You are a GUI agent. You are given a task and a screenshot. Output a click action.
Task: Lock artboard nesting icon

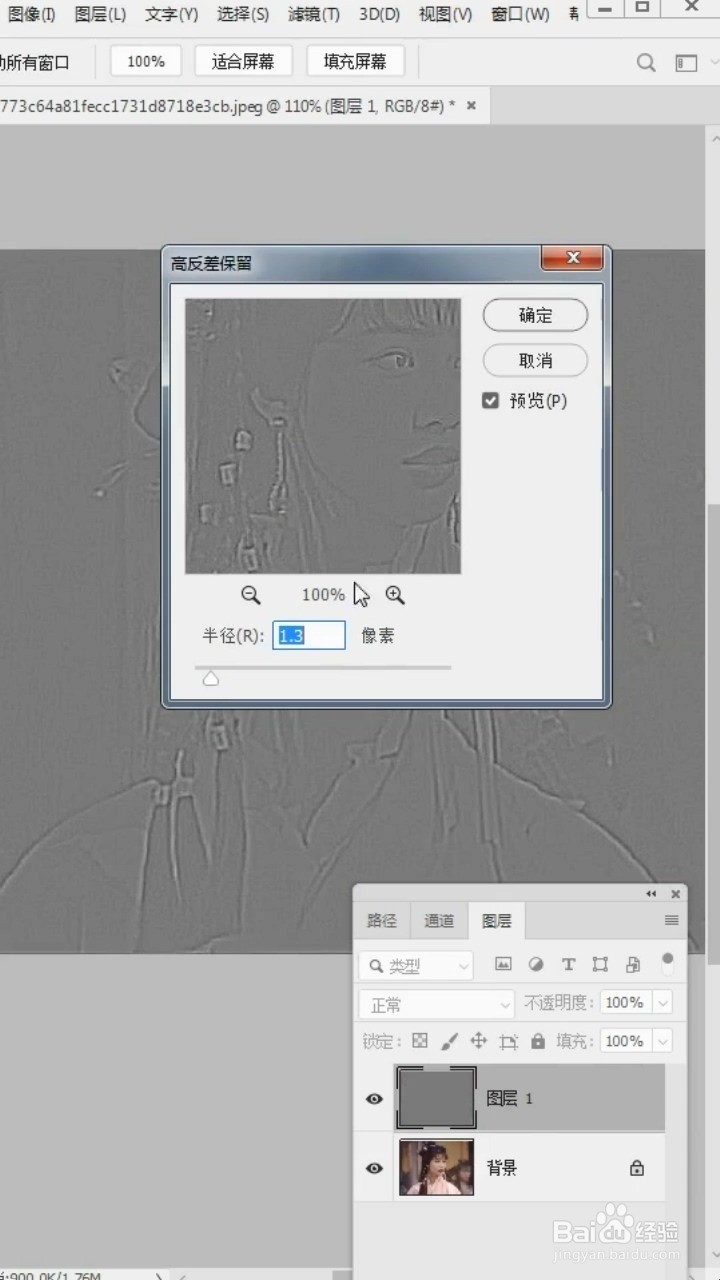509,1041
